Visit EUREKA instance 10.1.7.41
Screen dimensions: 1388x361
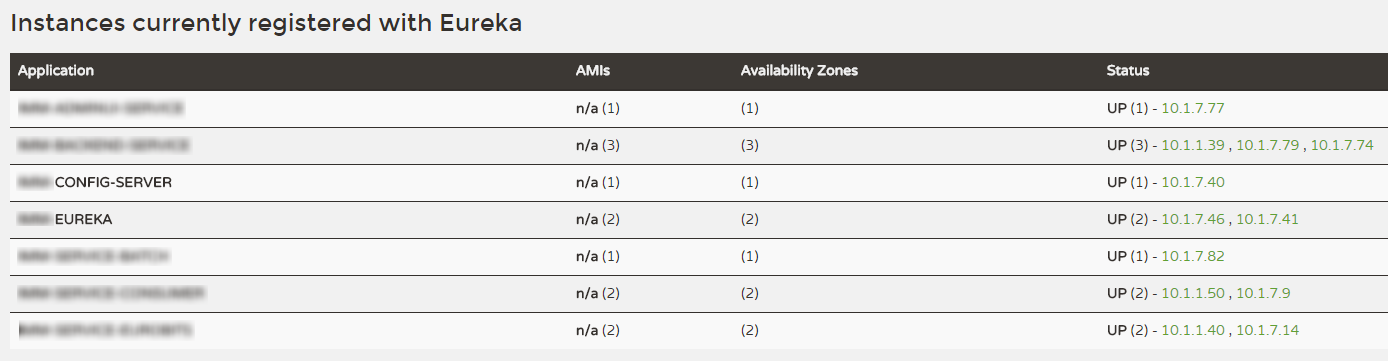(1267, 219)
